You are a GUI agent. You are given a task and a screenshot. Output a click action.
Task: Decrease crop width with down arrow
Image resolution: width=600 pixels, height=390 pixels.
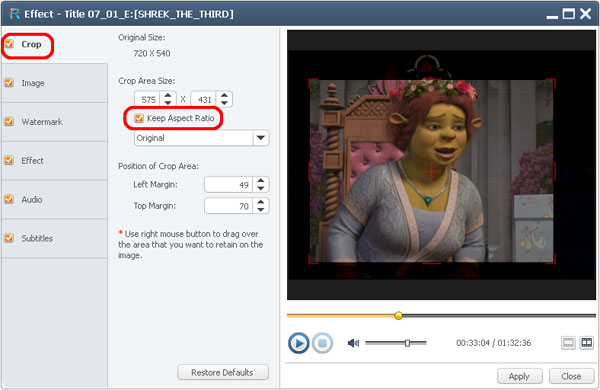168,103
